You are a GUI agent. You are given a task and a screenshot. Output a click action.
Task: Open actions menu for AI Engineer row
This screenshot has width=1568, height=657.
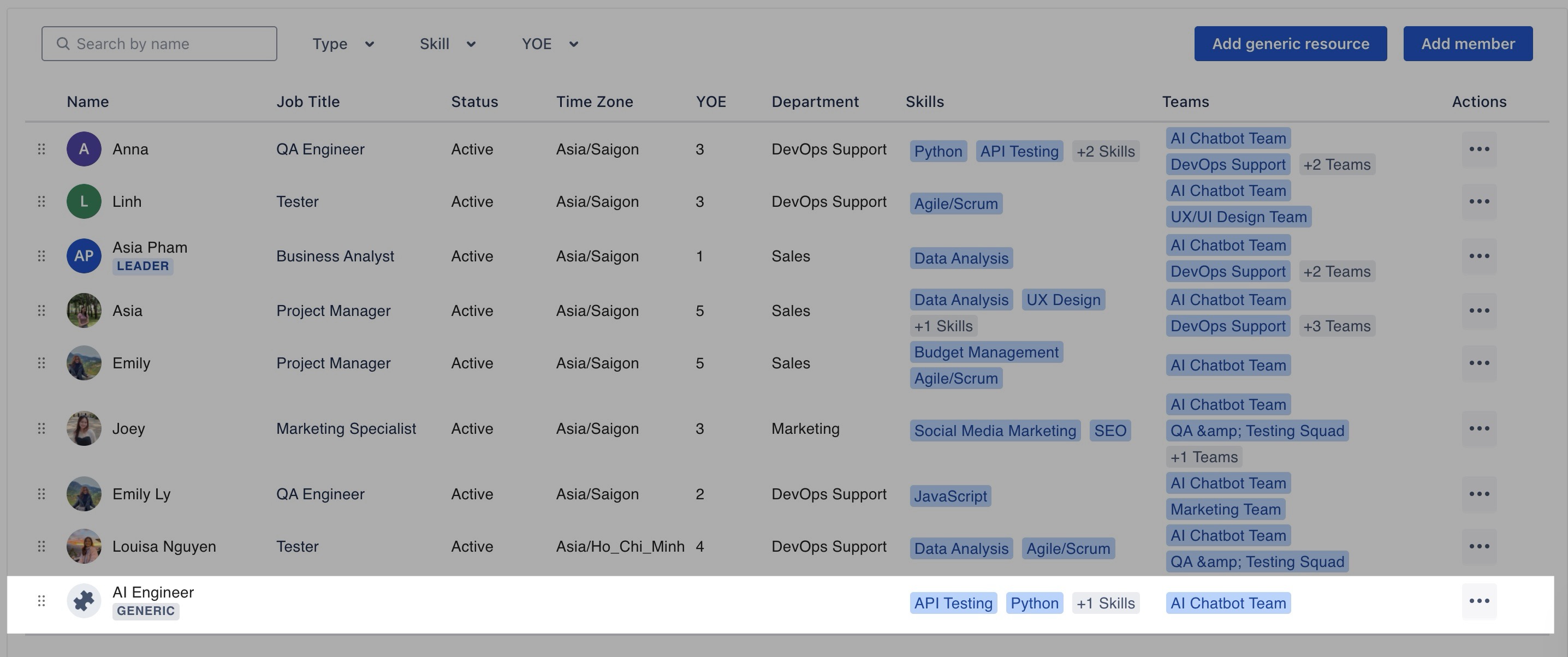click(1478, 601)
